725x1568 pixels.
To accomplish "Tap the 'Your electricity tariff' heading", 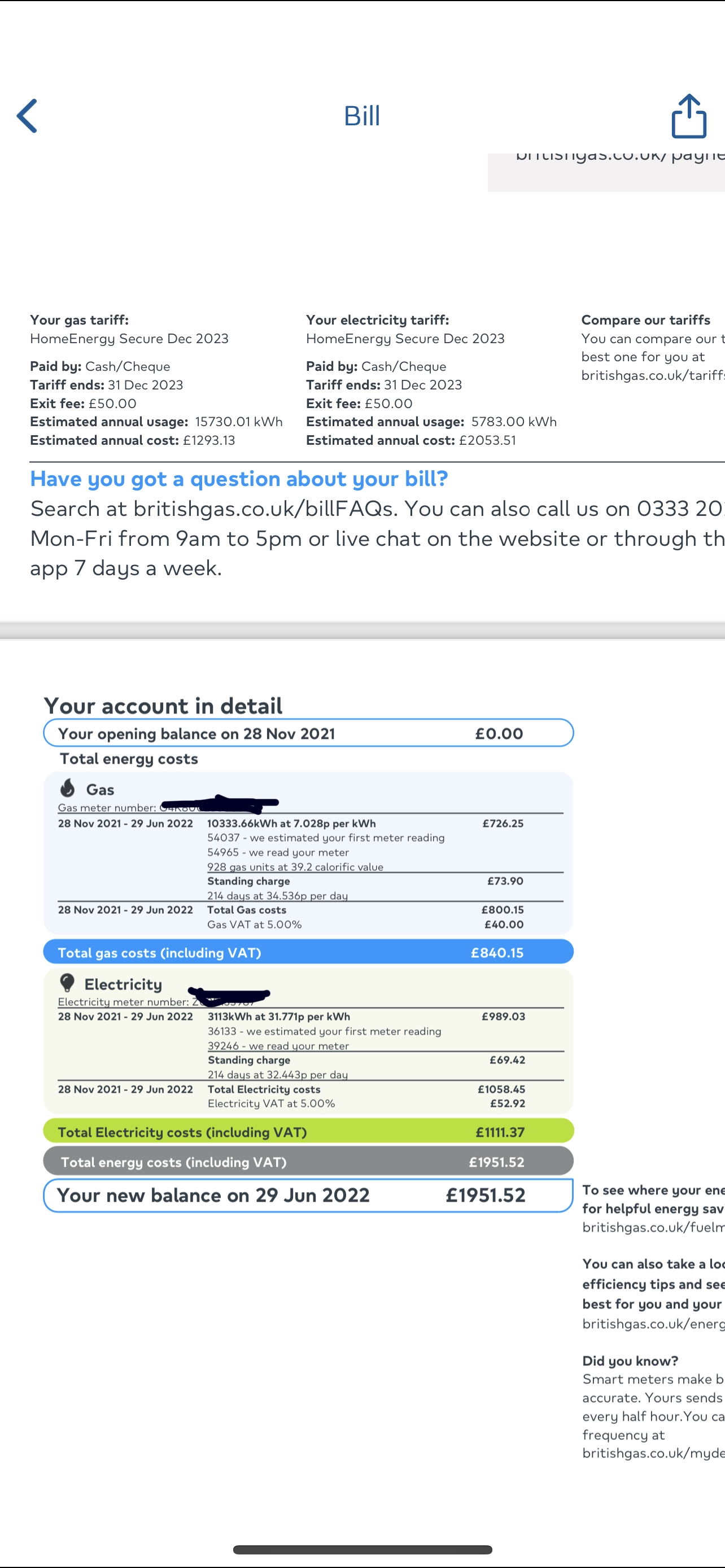I will click(377, 320).
